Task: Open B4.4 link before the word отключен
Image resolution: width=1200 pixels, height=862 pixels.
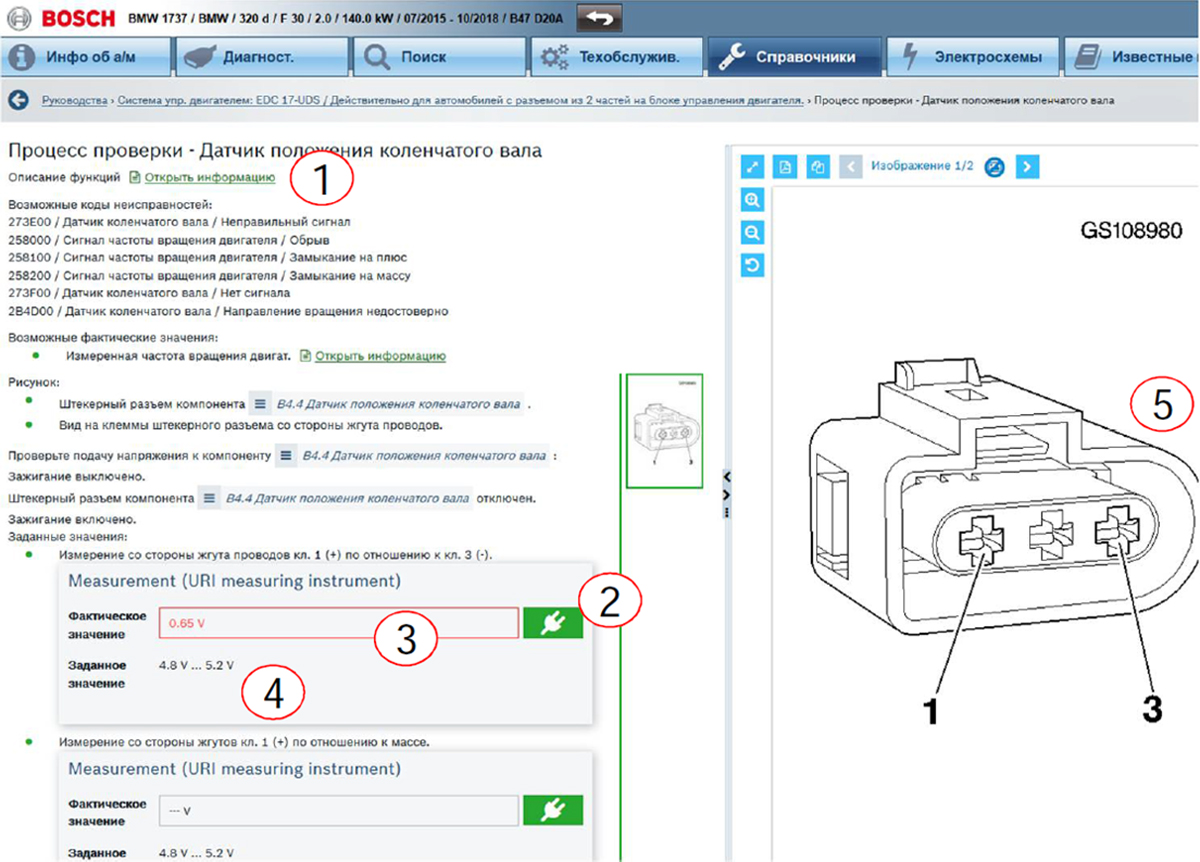Action: (x=347, y=497)
